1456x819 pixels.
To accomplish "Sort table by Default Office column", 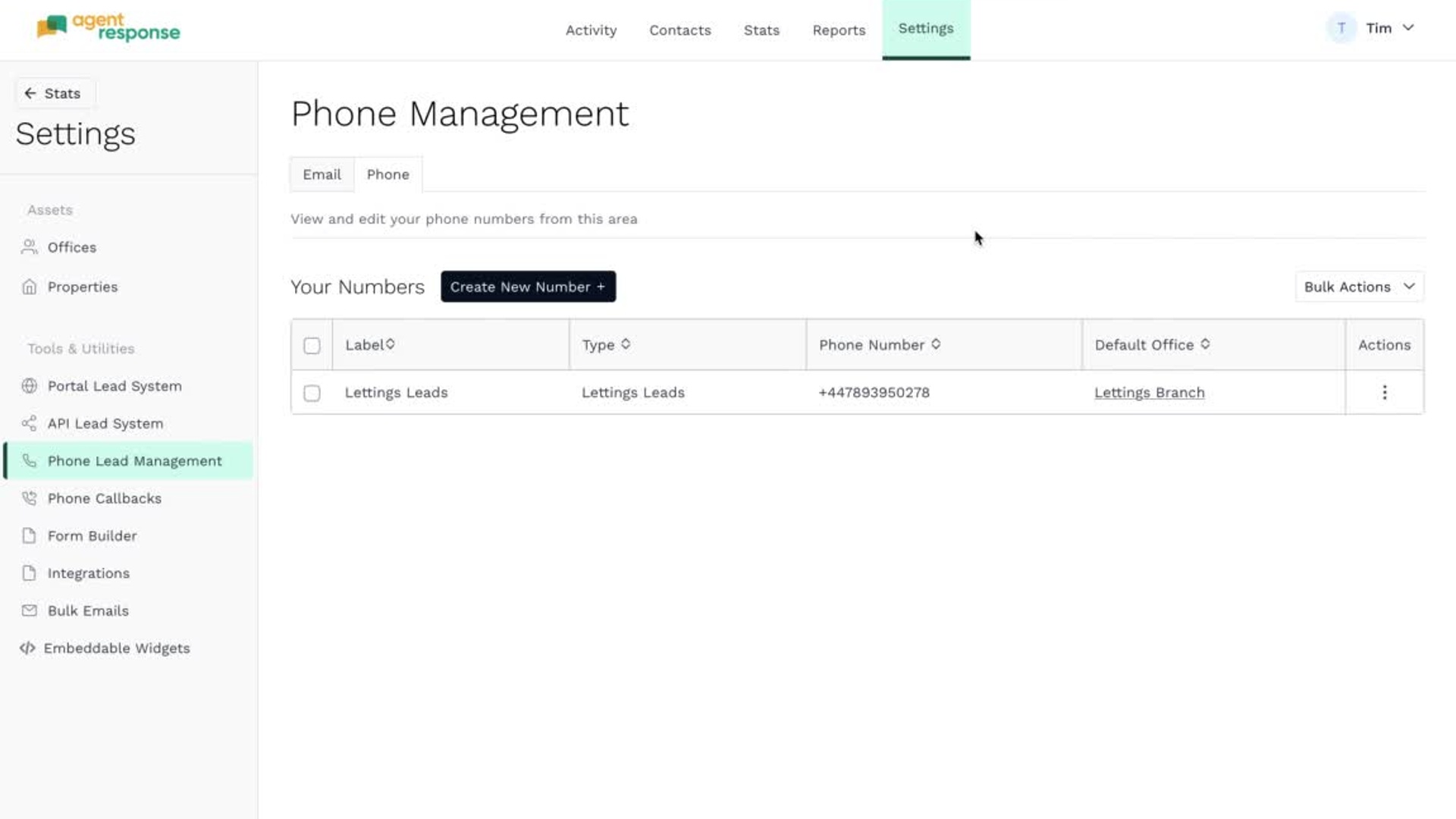I will [1205, 344].
